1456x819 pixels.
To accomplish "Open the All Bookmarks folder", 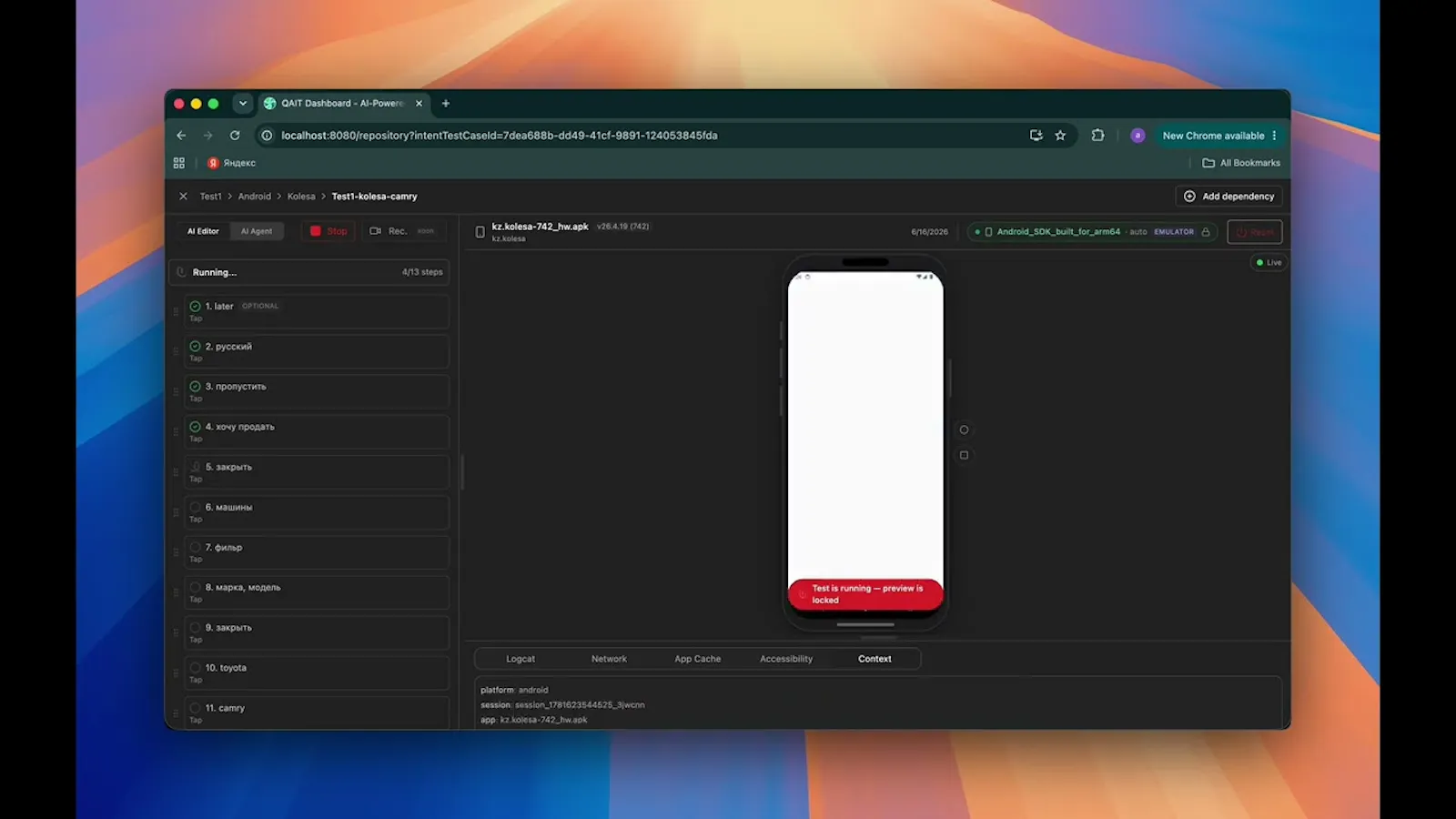I will pyautogui.click(x=1241, y=163).
